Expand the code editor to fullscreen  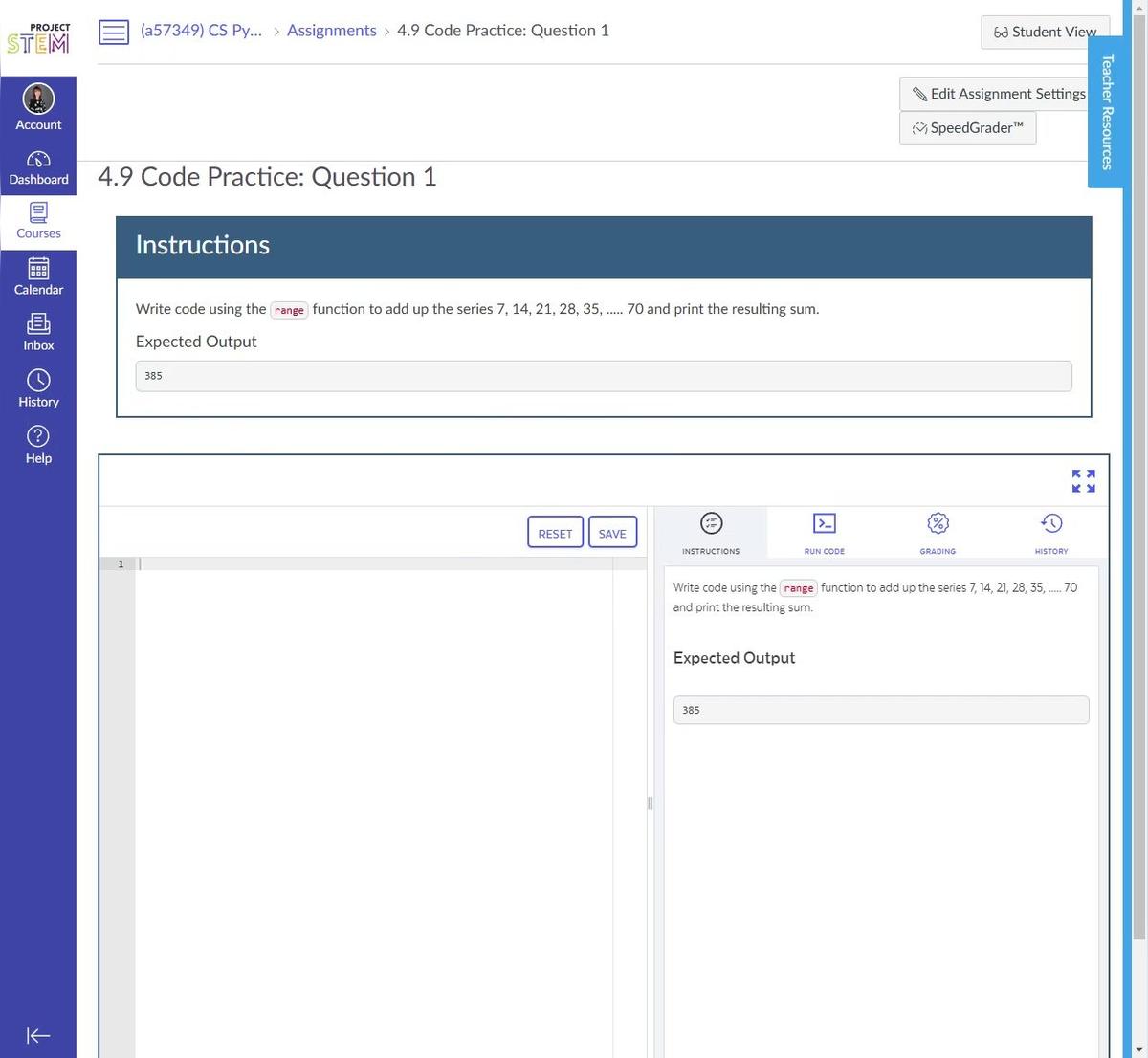coord(1082,481)
